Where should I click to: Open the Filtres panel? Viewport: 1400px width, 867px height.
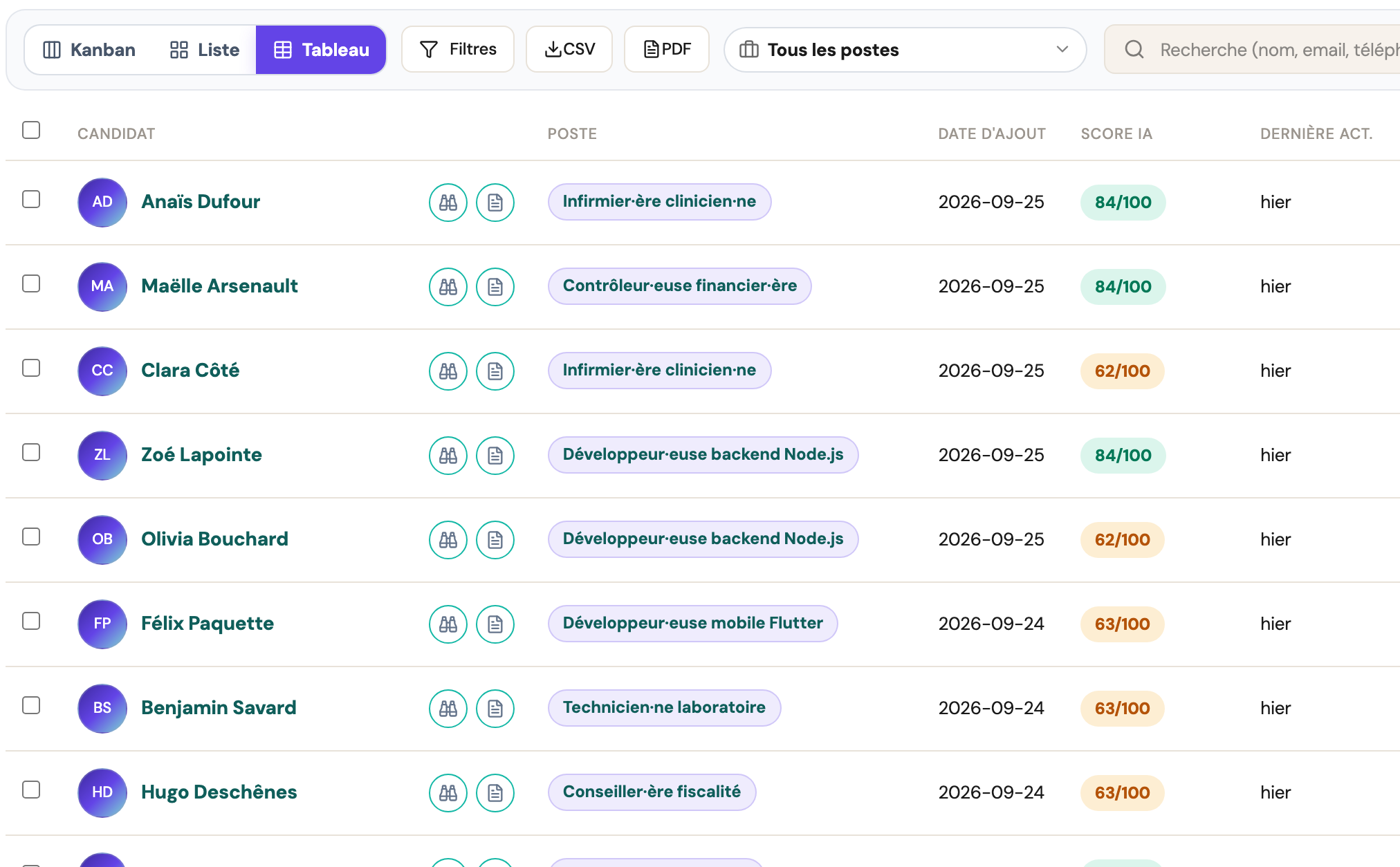[458, 49]
